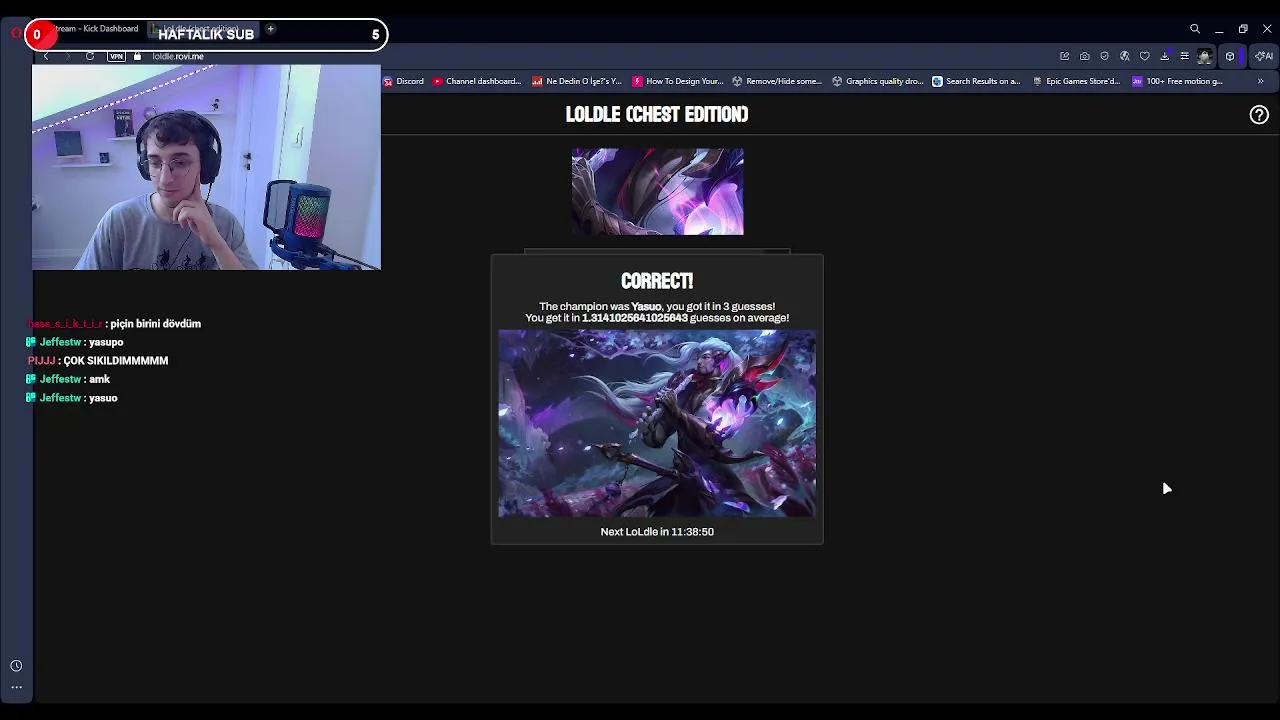Open the Epic Games Store bookmark
The height and width of the screenshot is (720, 1280).
1077,81
